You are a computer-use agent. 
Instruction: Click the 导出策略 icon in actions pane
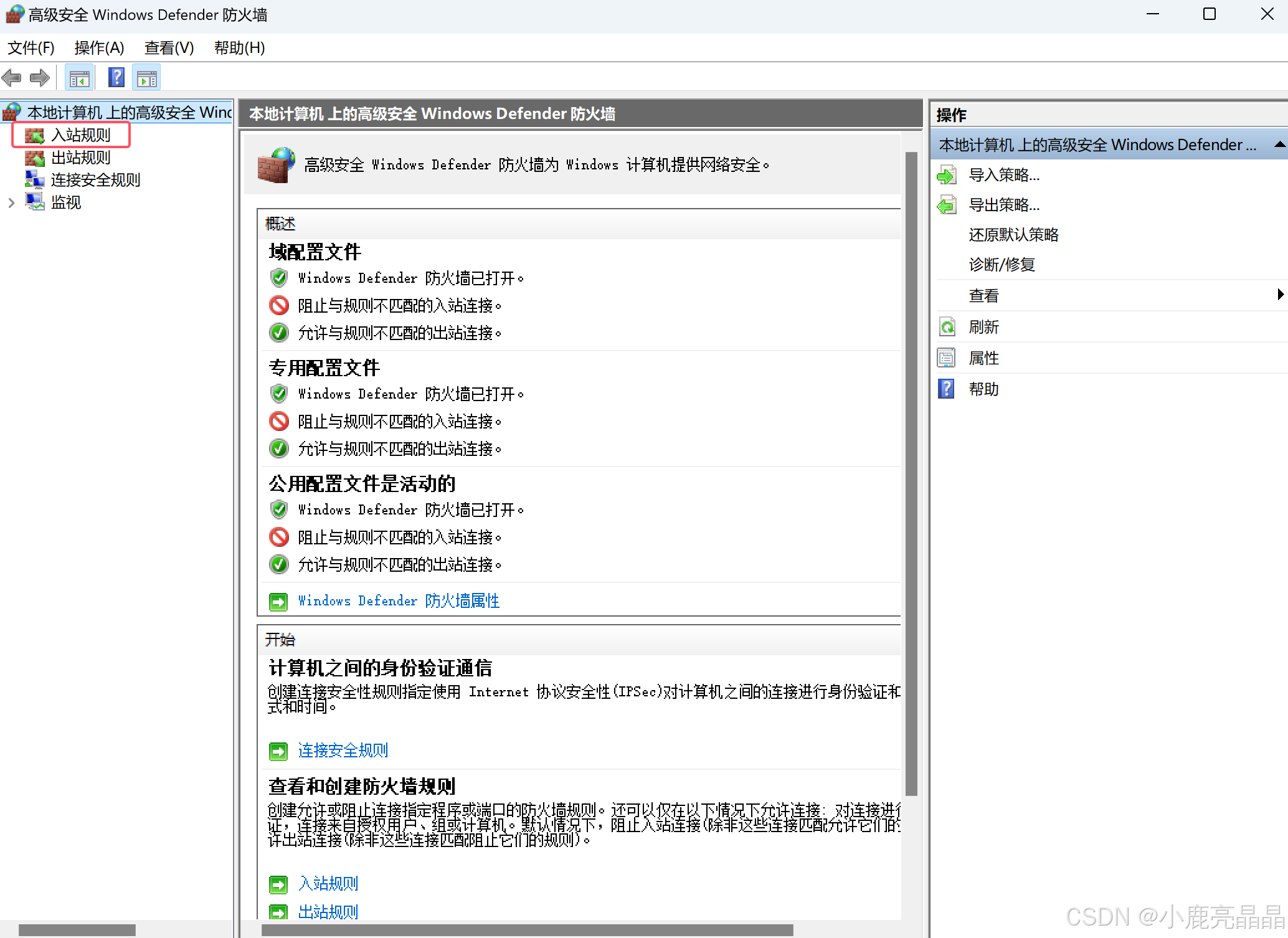pyautogui.click(x=947, y=206)
